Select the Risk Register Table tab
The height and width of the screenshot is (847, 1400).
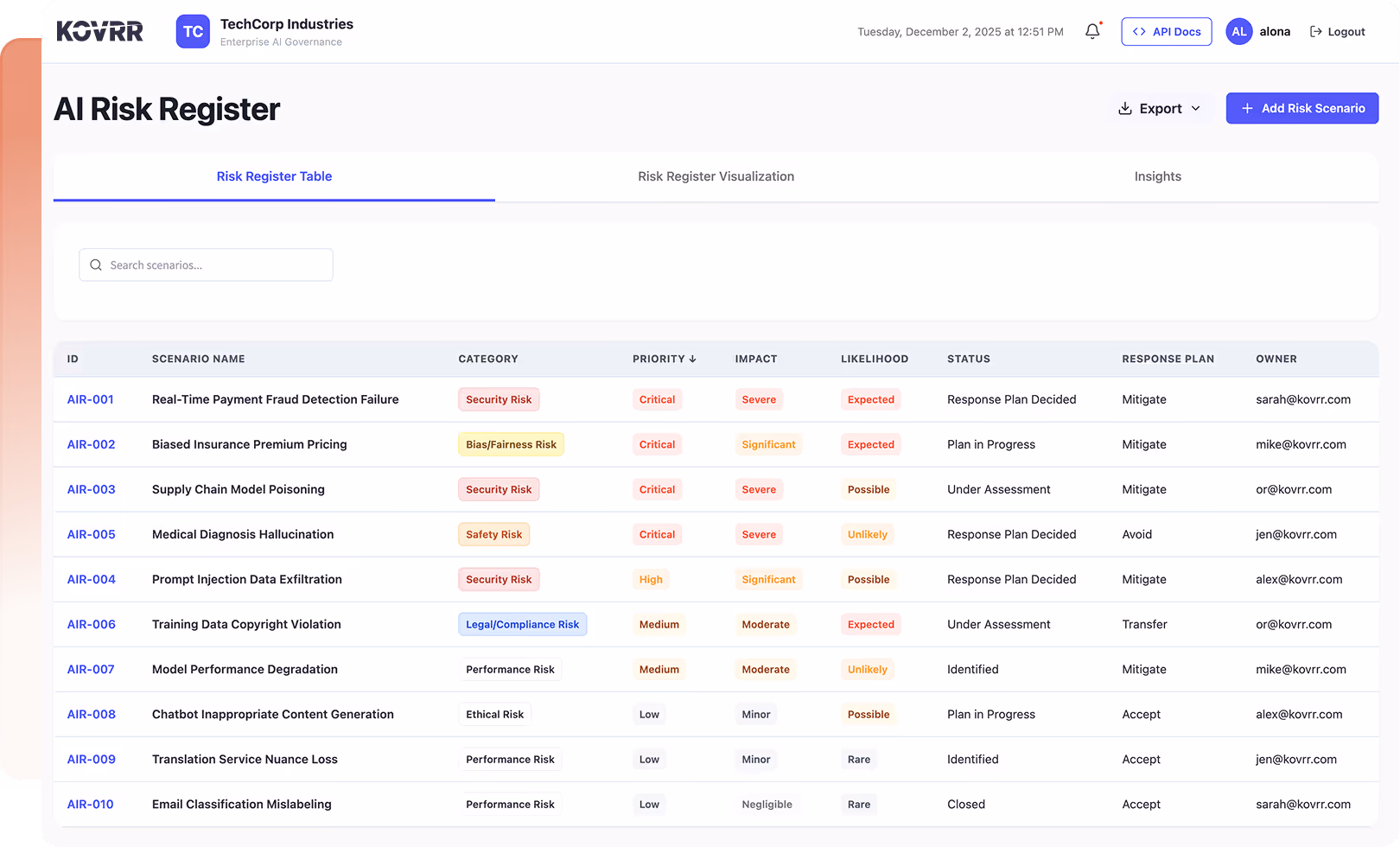pyautogui.click(x=274, y=176)
